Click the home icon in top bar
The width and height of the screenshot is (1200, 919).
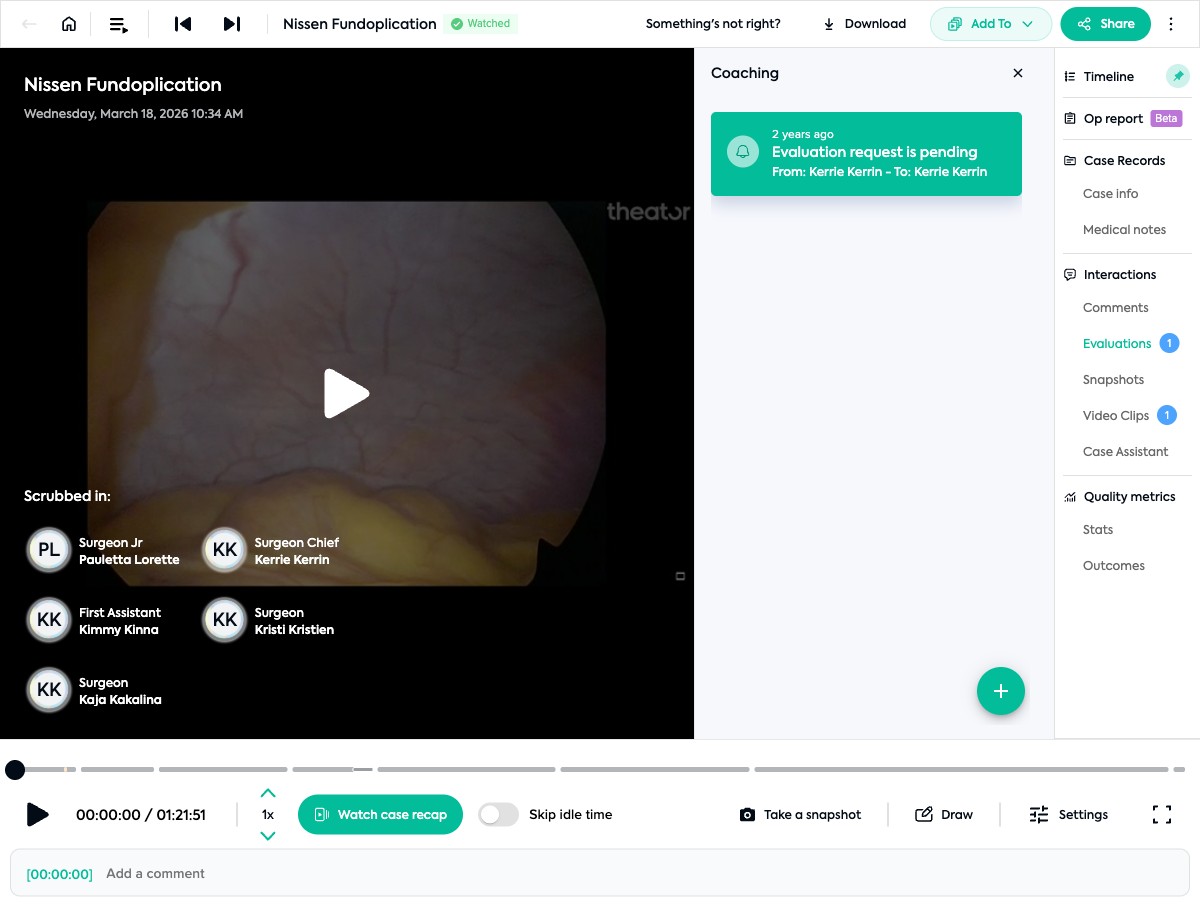tap(69, 24)
